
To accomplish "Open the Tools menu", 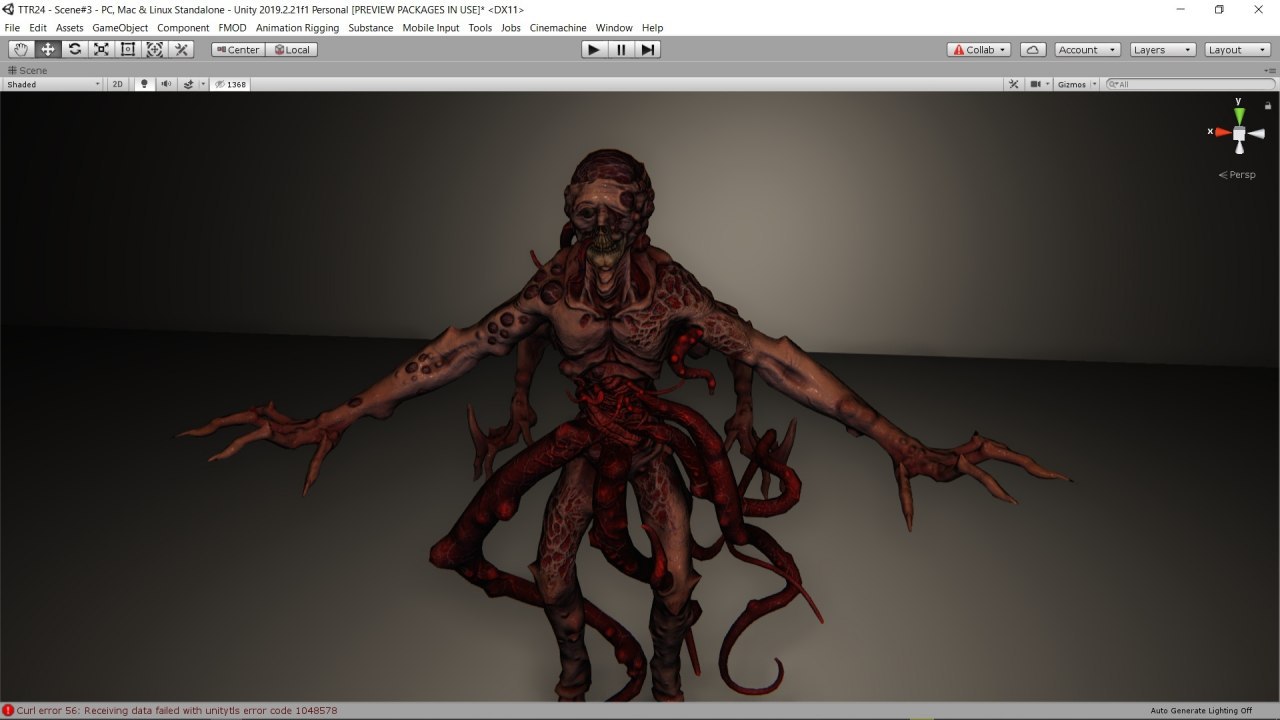I will click(480, 28).
